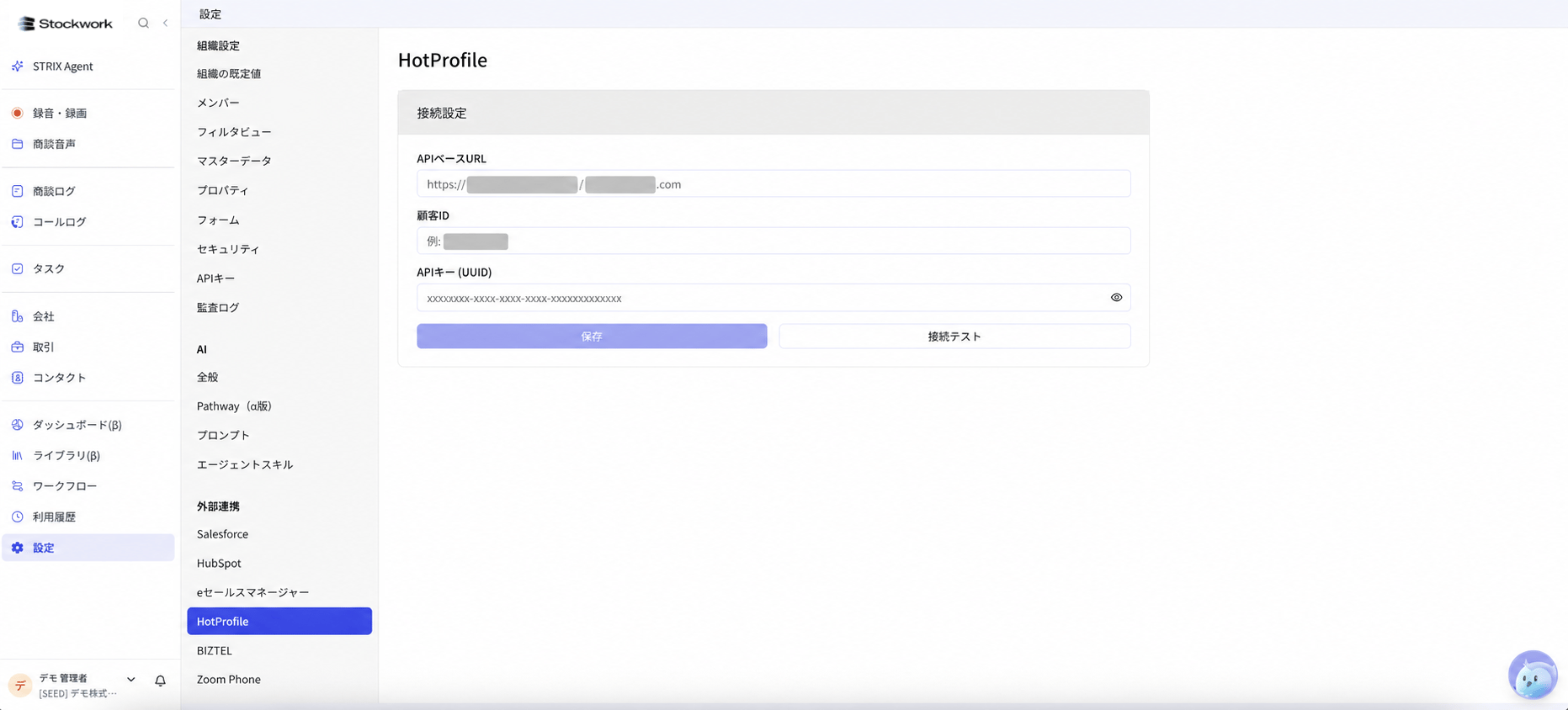The image size is (1568, 710).
Task: Click the ワークフロー flow icon
Action: point(17,486)
